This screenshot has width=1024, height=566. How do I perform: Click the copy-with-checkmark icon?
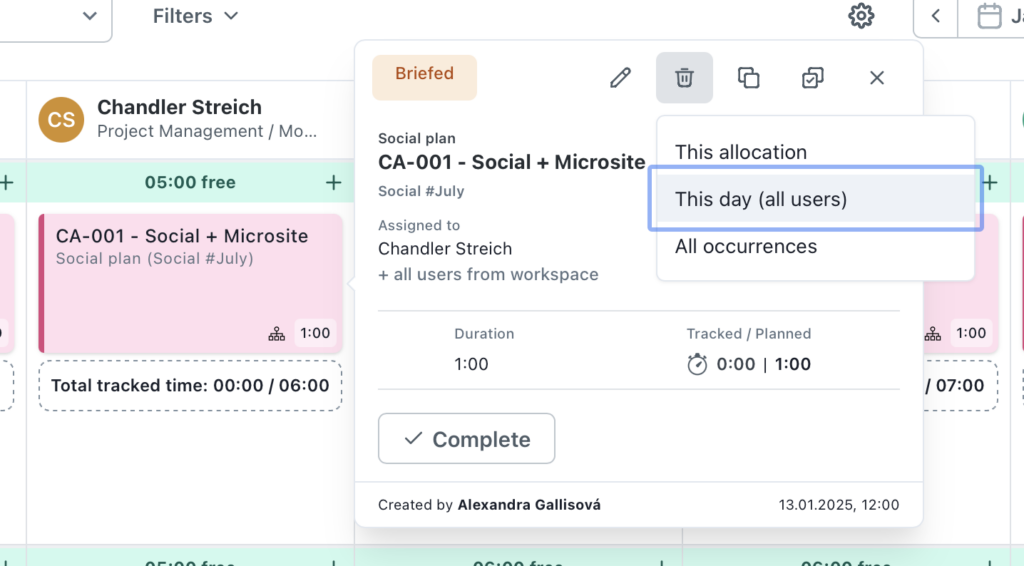click(812, 78)
